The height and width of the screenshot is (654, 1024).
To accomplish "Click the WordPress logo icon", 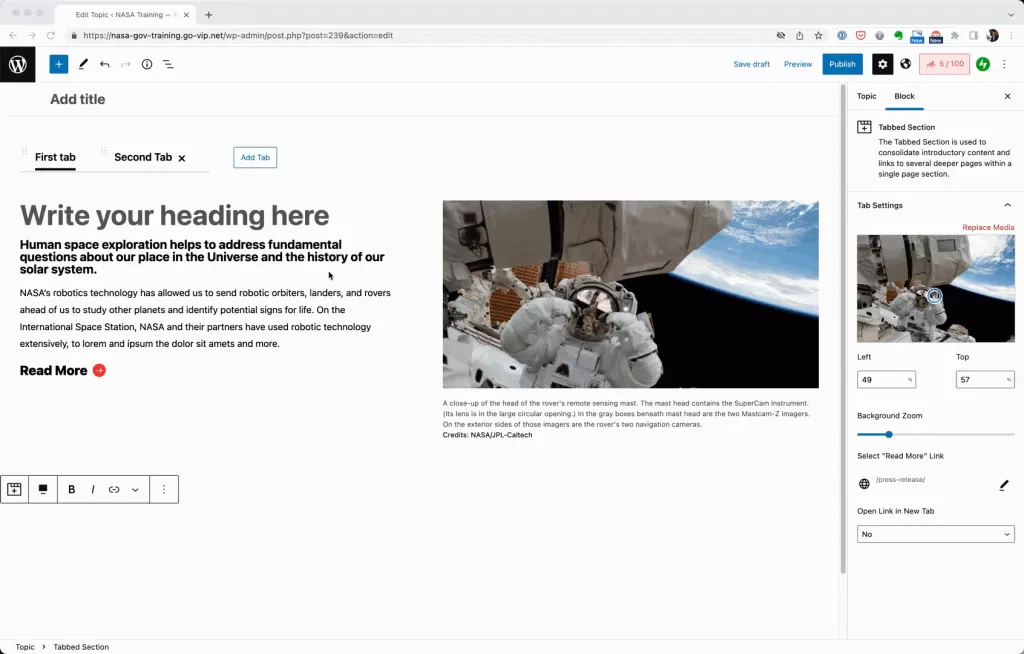I will tap(18, 64).
